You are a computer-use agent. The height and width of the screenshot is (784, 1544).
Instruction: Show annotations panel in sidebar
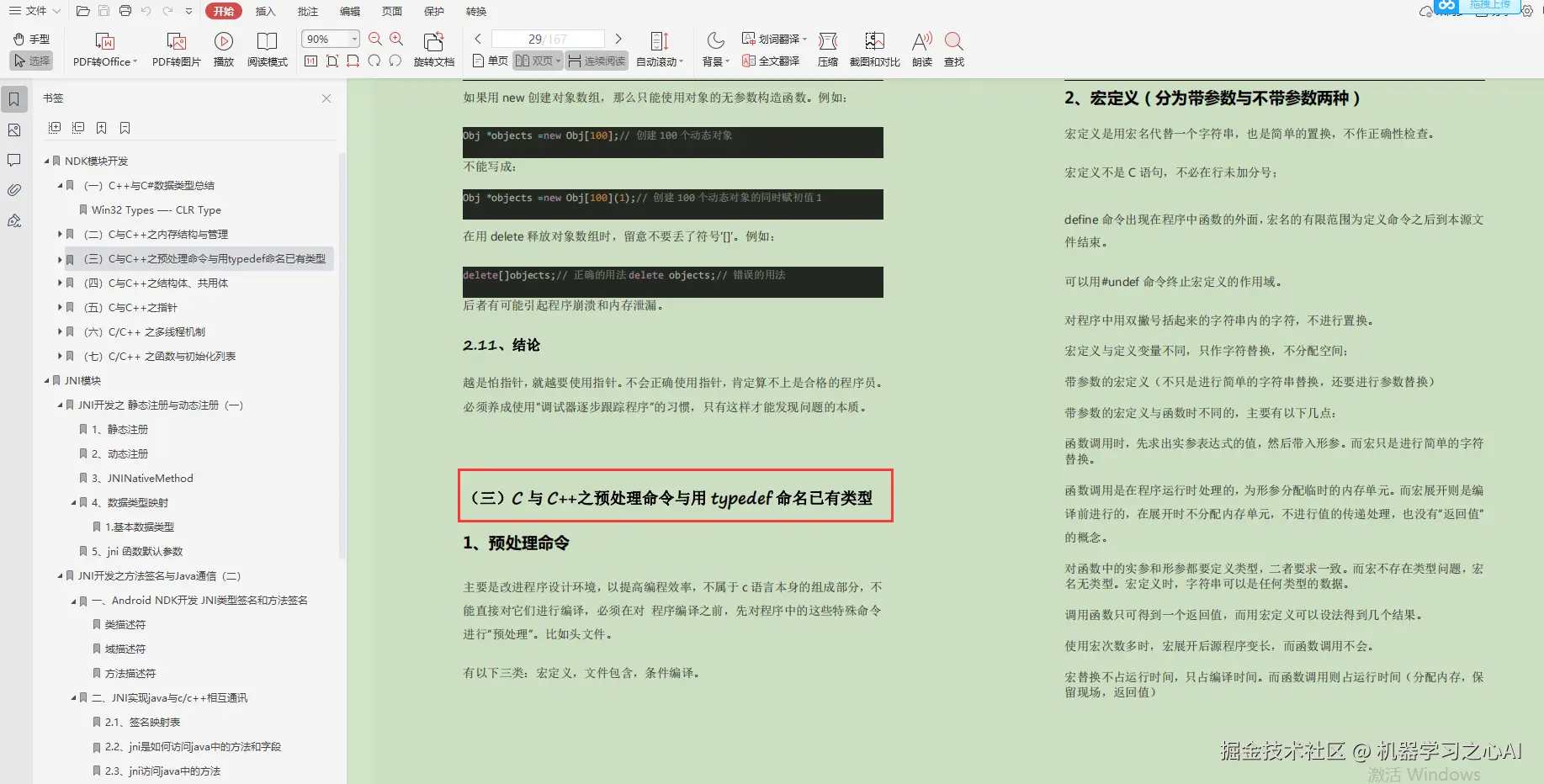point(14,160)
